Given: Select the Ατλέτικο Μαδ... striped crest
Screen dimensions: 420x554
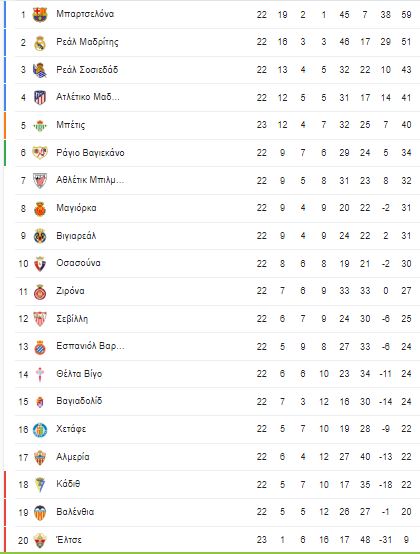Looking at the screenshot, I should pyautogui.click(x=40, y=98).
